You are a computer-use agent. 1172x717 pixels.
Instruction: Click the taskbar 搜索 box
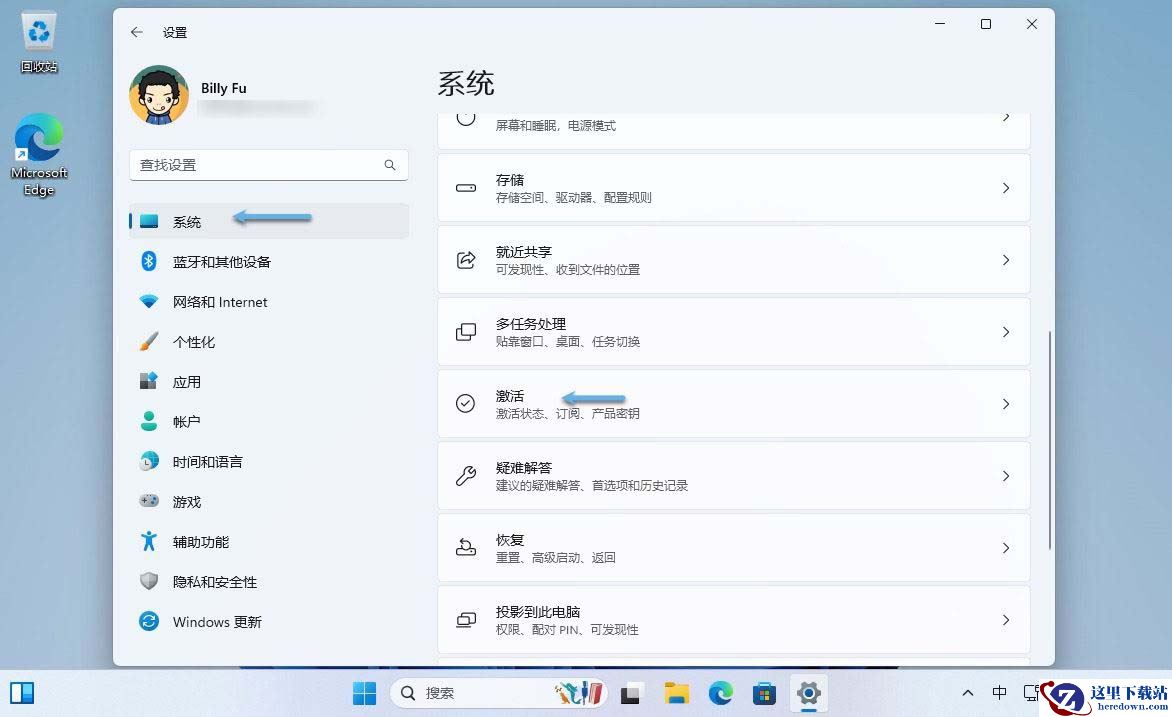pyautogui.click(x=498, y=693)
